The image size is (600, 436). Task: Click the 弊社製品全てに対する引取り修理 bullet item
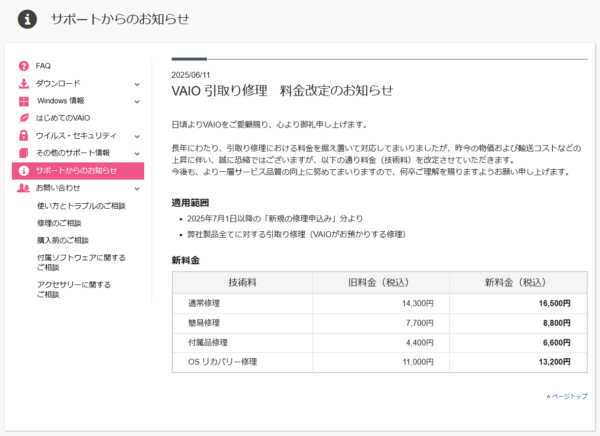pyautogui.click(x=296, y=234)
